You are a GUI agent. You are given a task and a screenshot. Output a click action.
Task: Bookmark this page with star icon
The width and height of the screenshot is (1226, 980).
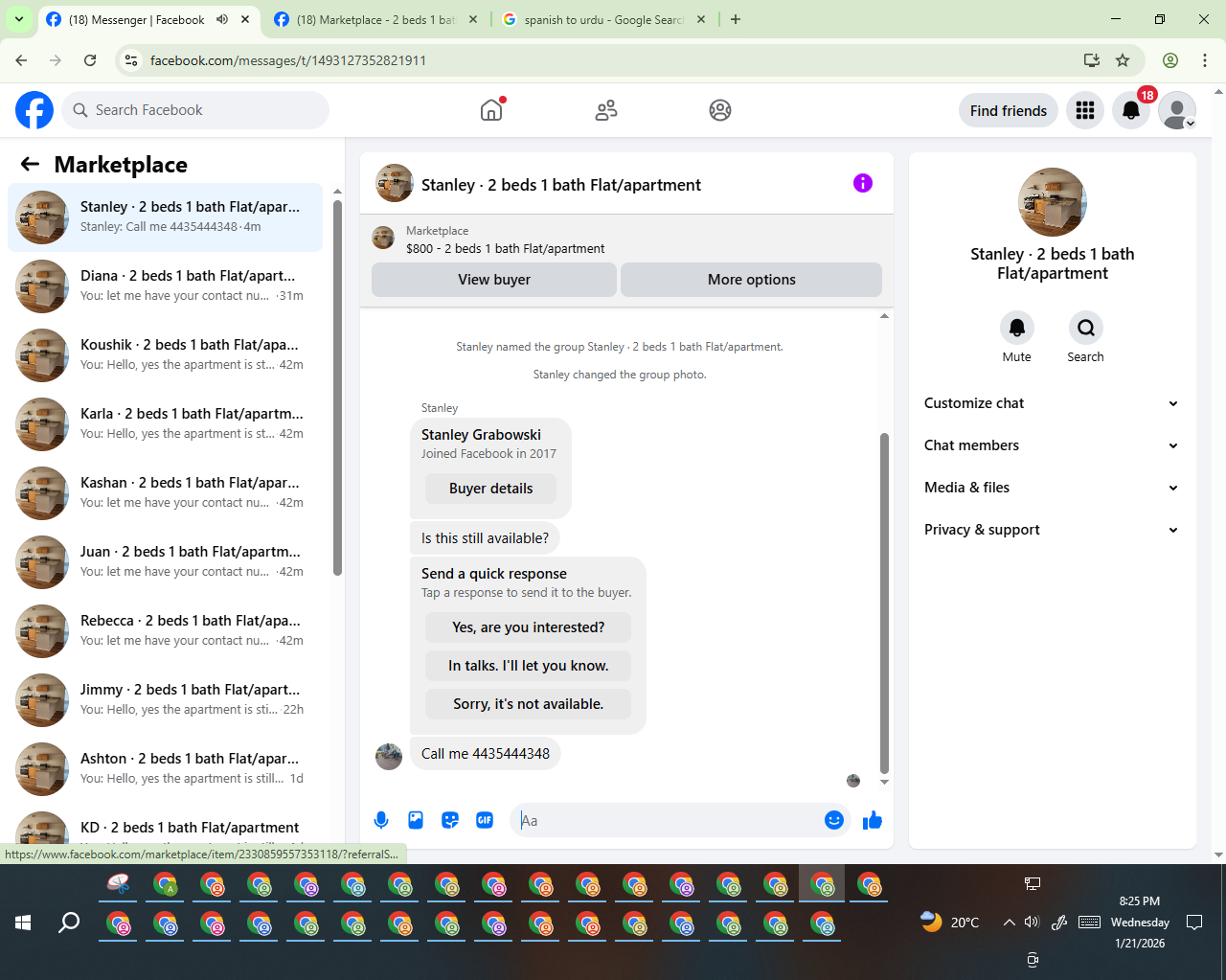pos(1123,60)
